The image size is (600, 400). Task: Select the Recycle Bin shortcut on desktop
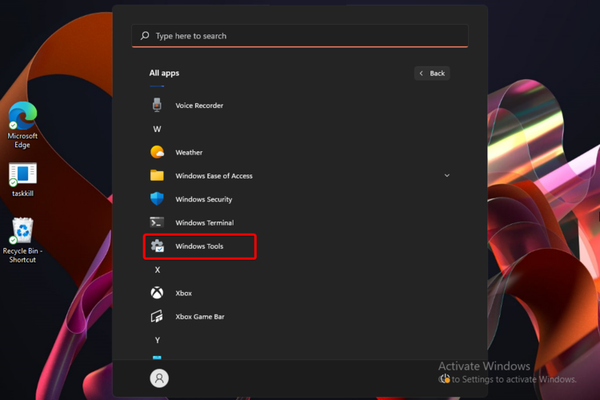[x=22, y=240]
